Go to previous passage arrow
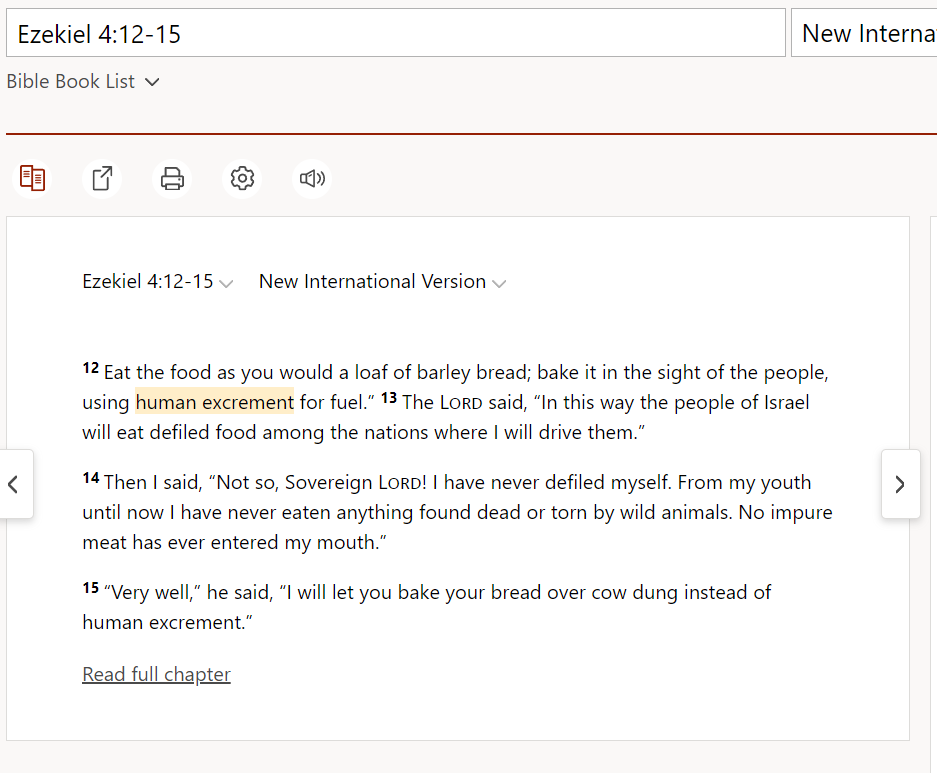This screenshot has height=773, width=937. pos(14,484)
